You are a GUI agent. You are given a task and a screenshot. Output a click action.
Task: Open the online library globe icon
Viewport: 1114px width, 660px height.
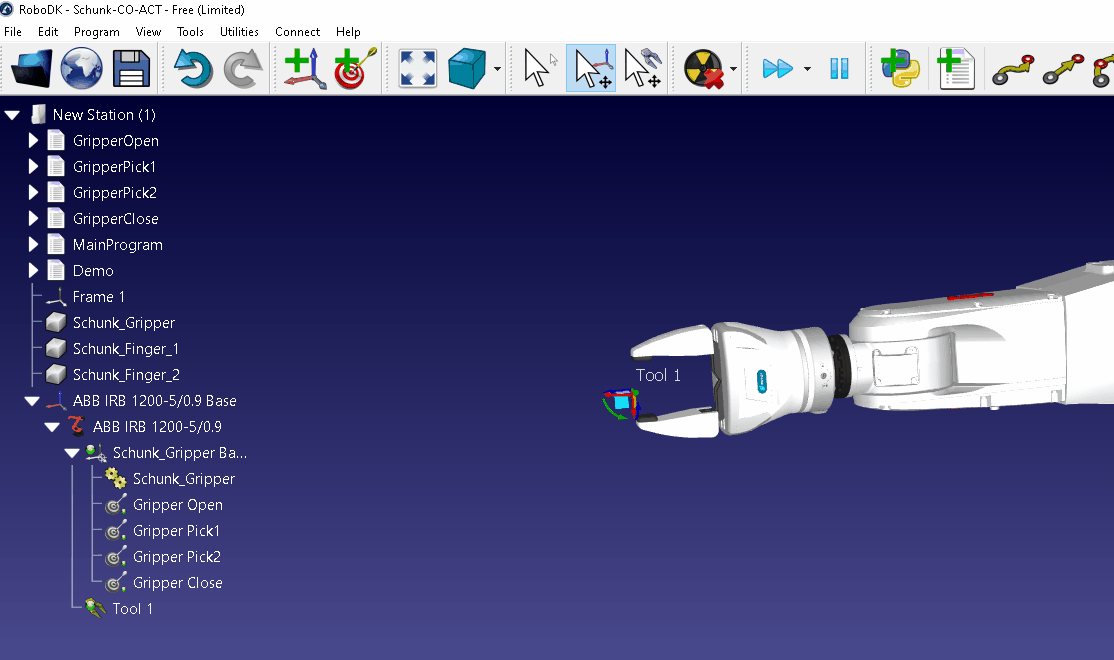tap(81, 68)
